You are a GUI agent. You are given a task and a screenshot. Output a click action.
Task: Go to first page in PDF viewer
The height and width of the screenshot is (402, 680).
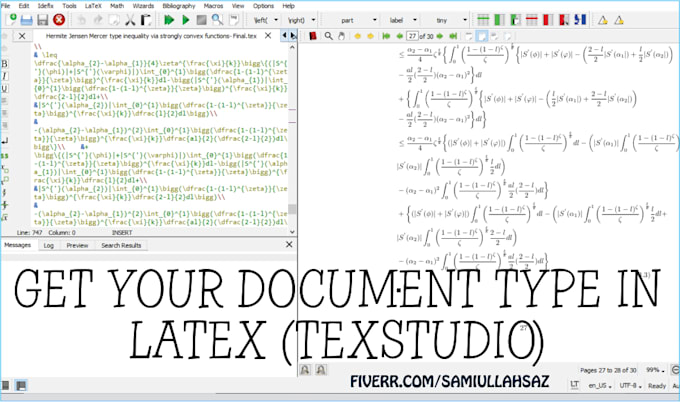pyautogui.click(x=386, y=36)
